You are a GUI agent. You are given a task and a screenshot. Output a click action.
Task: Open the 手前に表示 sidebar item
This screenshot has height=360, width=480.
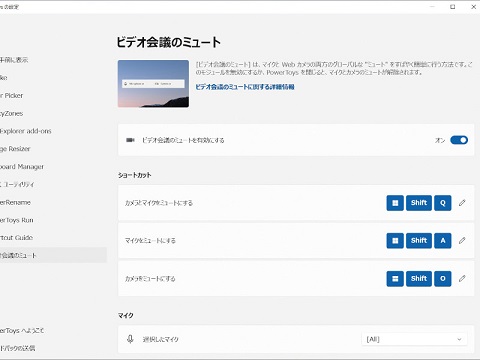click(x=14, y=60)
